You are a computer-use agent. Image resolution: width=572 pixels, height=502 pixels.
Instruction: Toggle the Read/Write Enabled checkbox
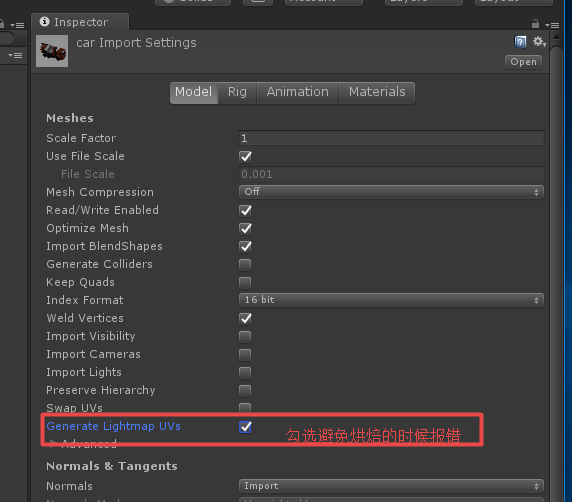click(245, 211)
